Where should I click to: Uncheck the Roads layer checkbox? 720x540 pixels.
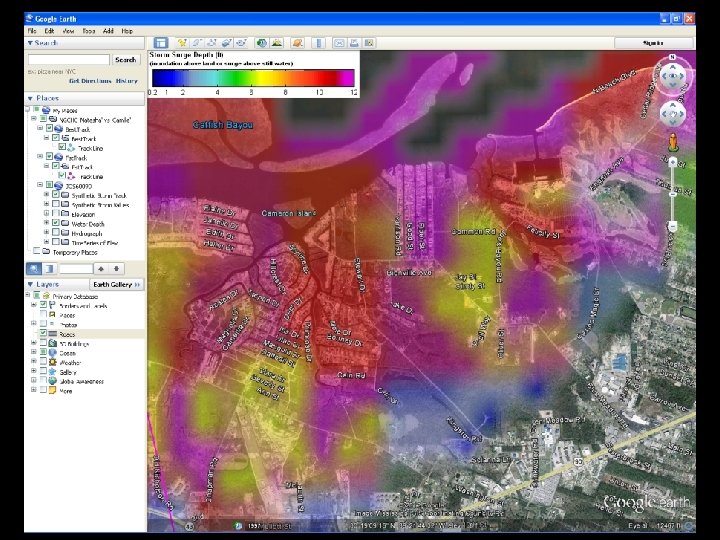[42, 333]
